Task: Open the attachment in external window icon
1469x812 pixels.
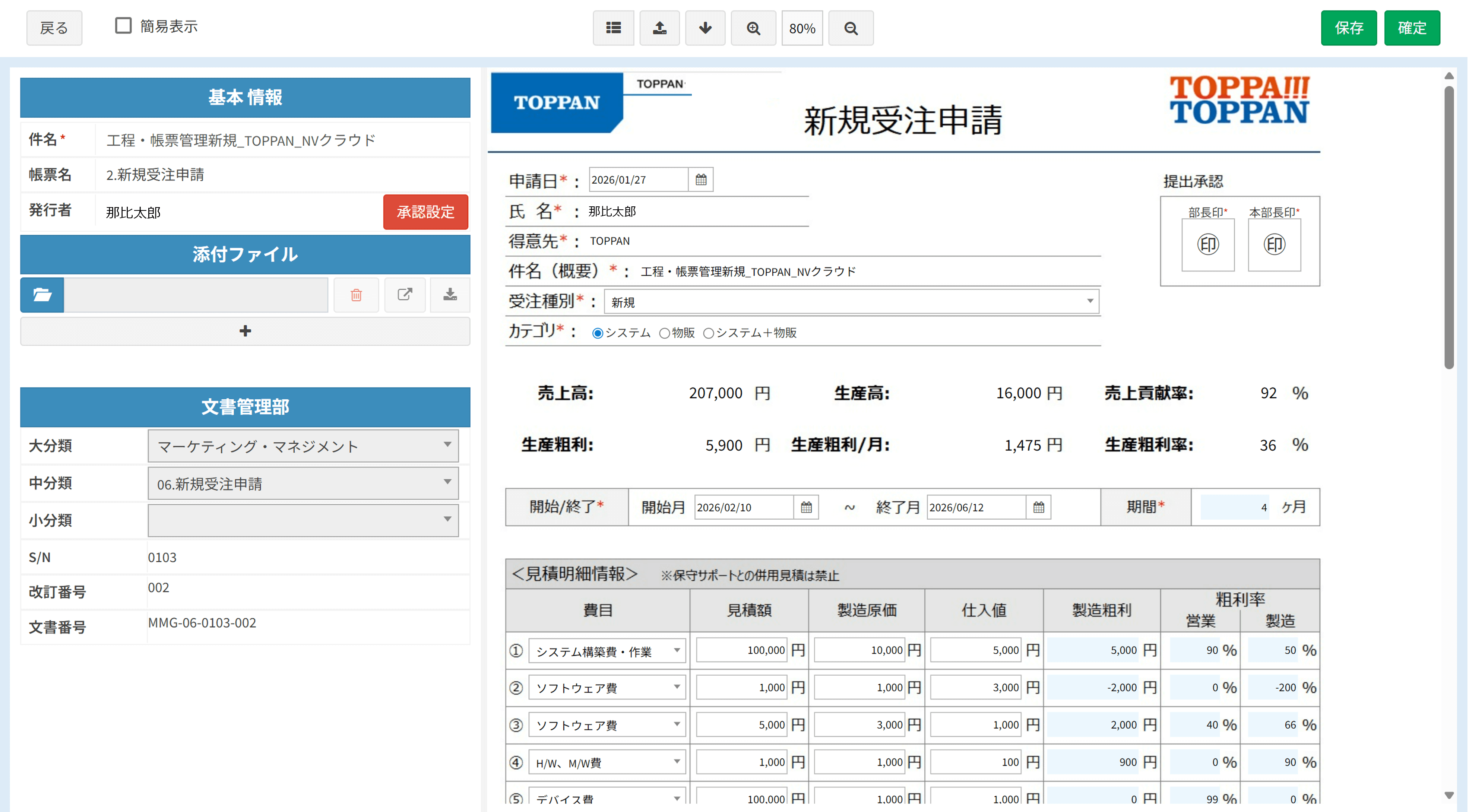Action: tap(404, 295)
